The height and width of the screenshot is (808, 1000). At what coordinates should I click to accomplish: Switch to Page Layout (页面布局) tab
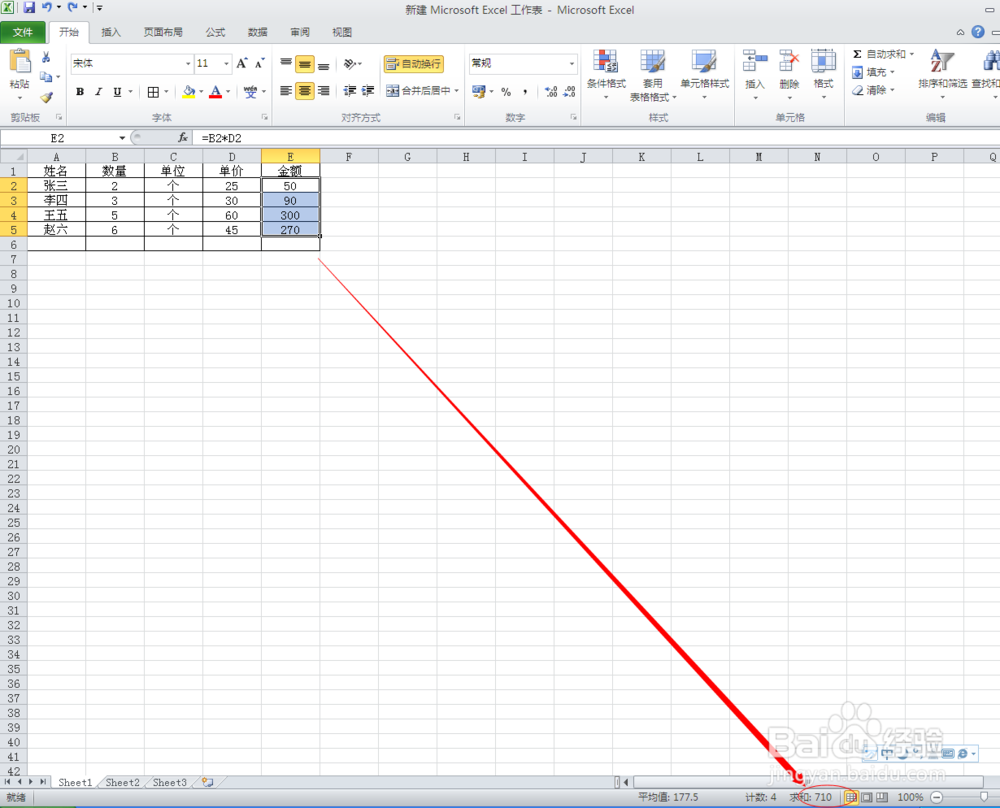pos(163,32)
